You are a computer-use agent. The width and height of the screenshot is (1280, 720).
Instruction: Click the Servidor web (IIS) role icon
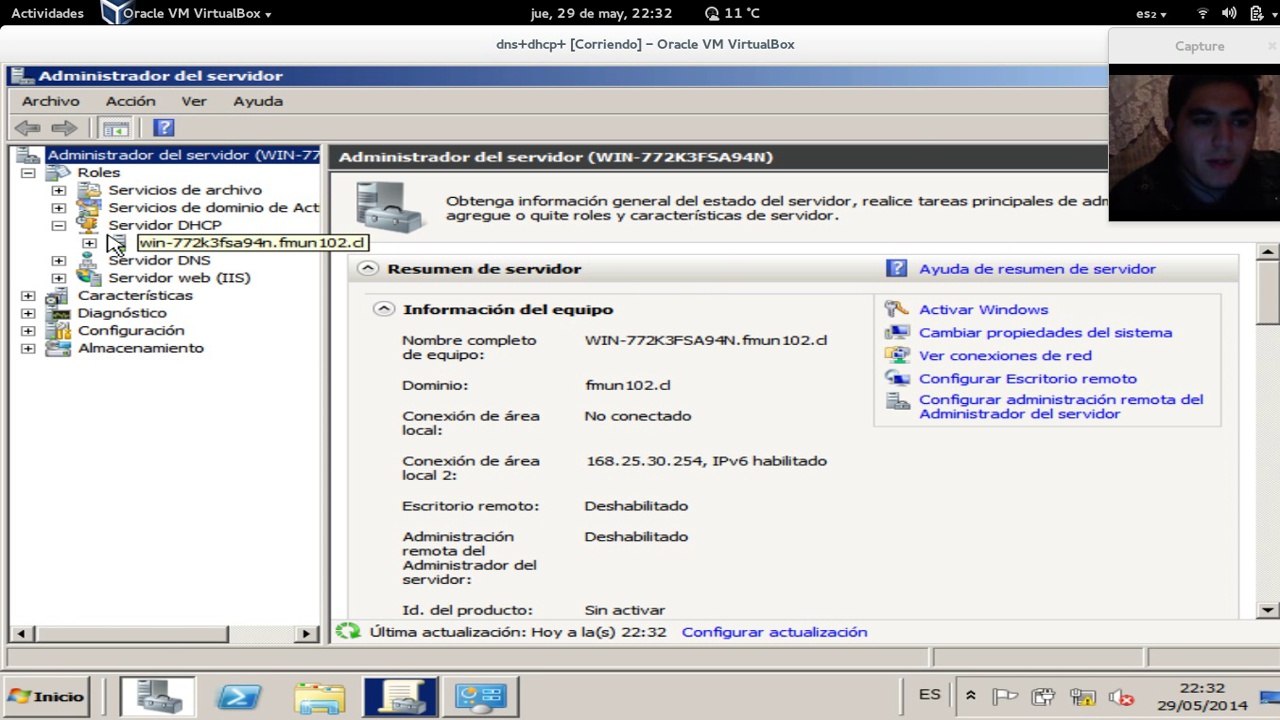click(89, 278)
